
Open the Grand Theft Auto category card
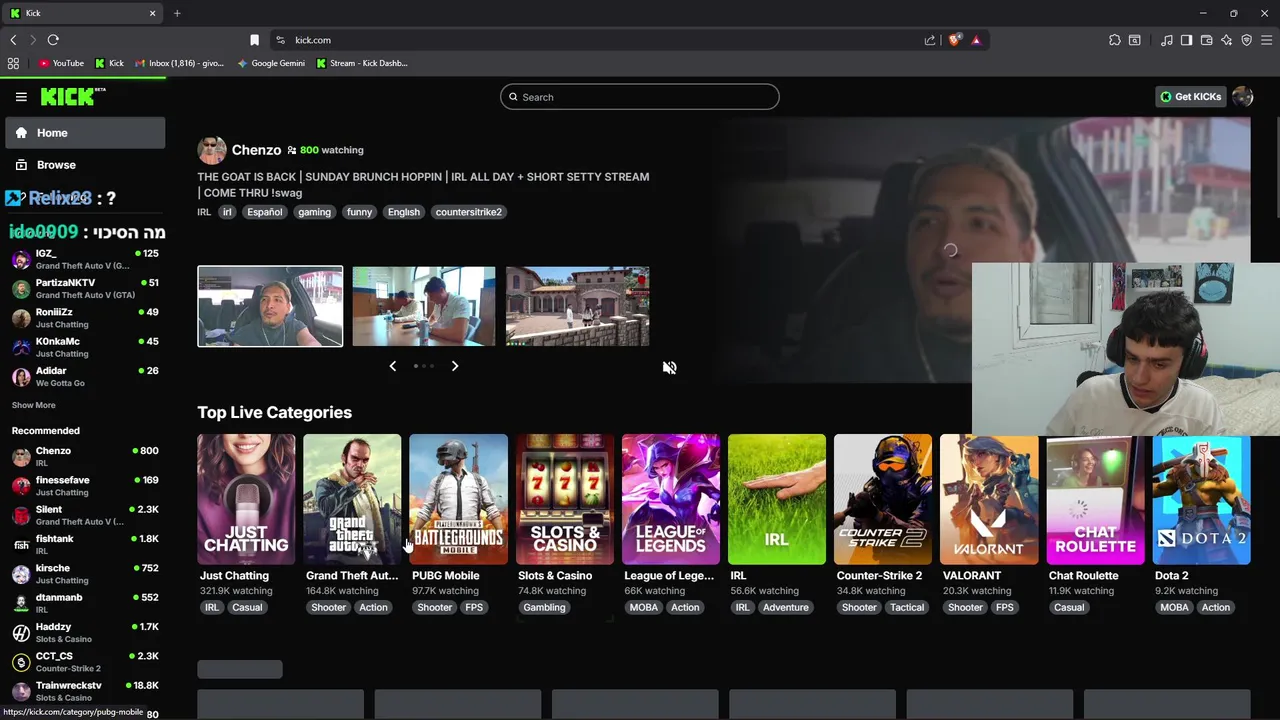click(x=352, y=499)
